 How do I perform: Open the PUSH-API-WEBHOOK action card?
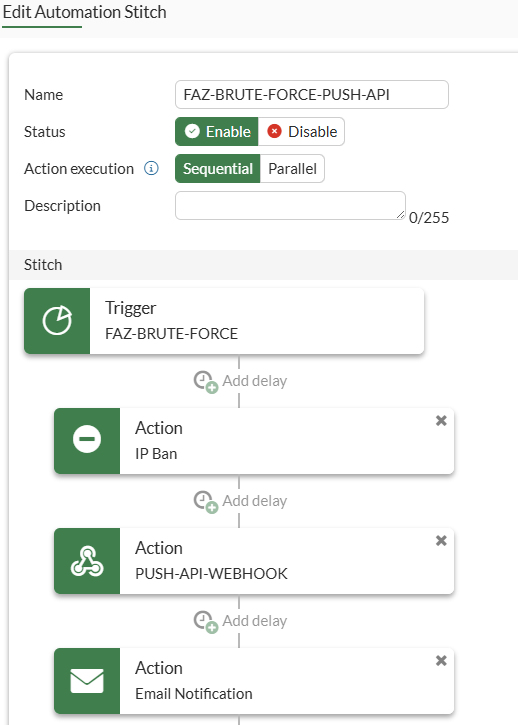tap(254, 561)
